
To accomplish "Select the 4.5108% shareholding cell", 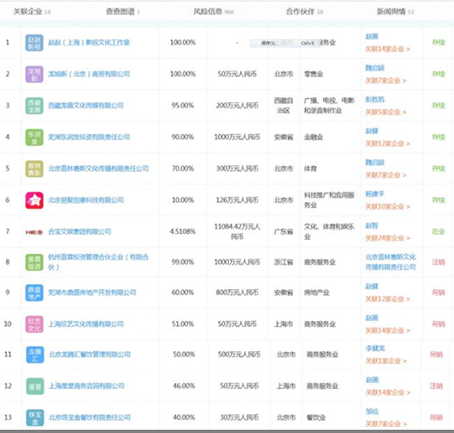I will click(x=182, y=231).
